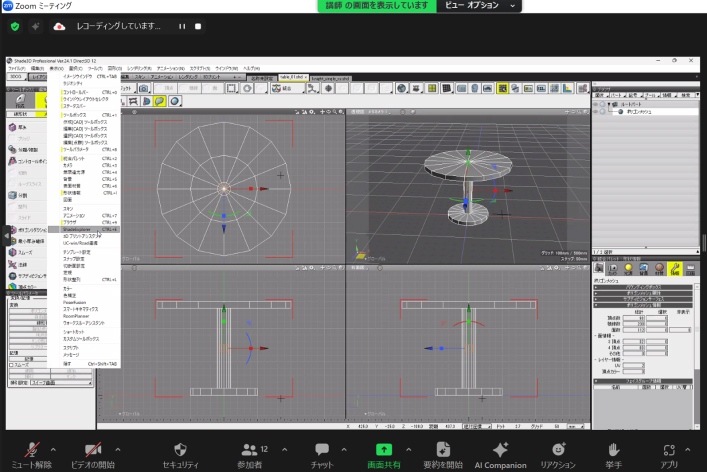Switch to table_01.shd document tab
This screenshot has width=707, height=472.
(293, 78)
